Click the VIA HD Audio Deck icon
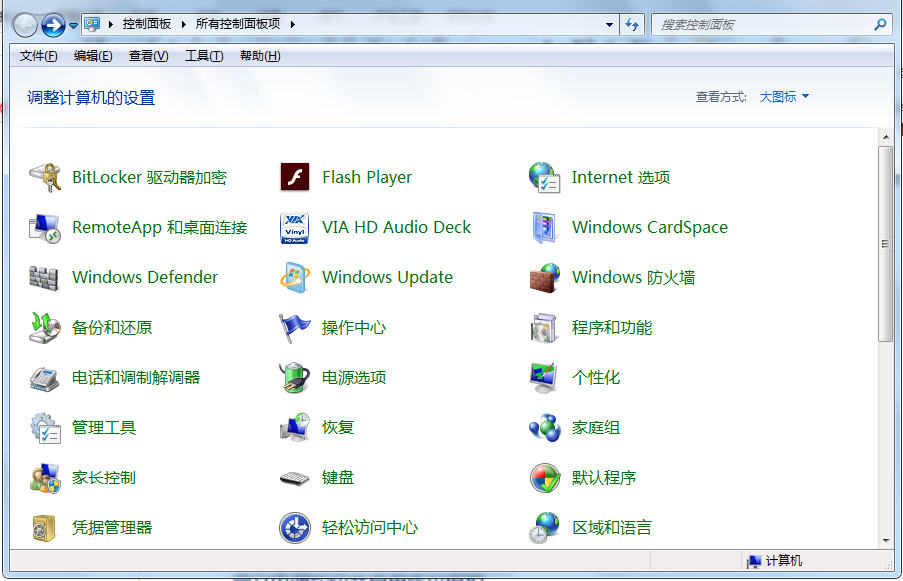 click(295, 227)
